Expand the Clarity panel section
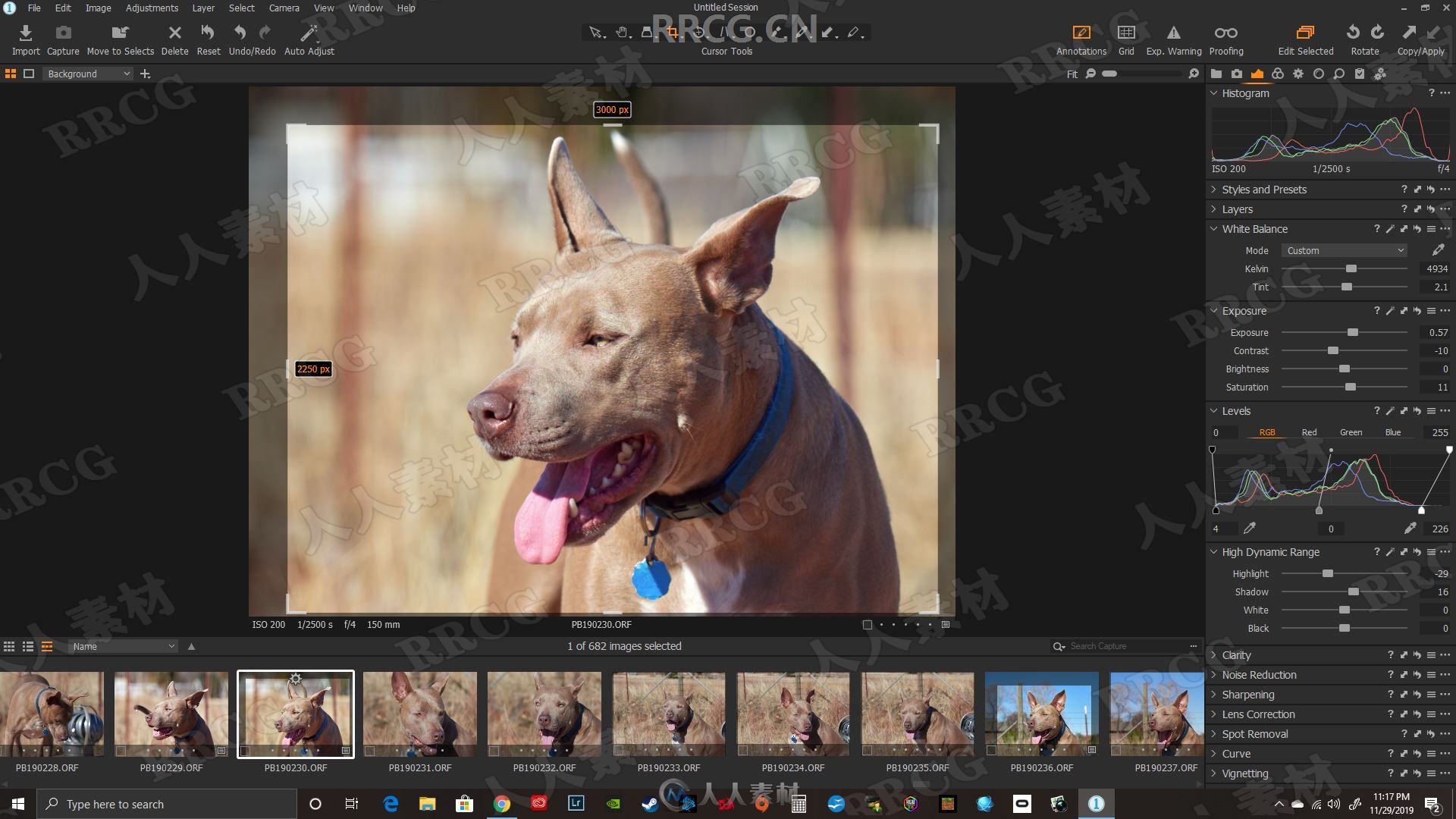 (1215, 654)
